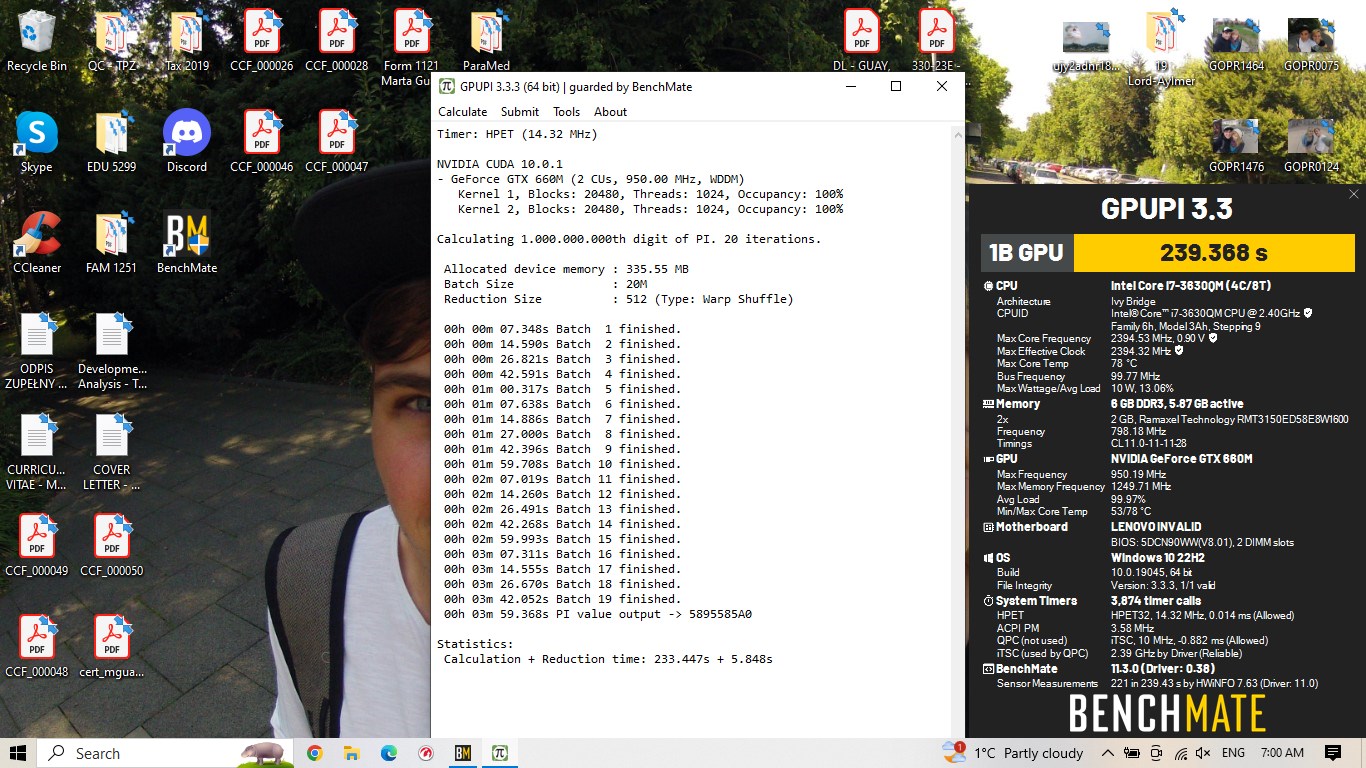Click the 'NVIDIA CUDA 10.0.1' line
The image size is (1366, 768).
coord(500,164)
